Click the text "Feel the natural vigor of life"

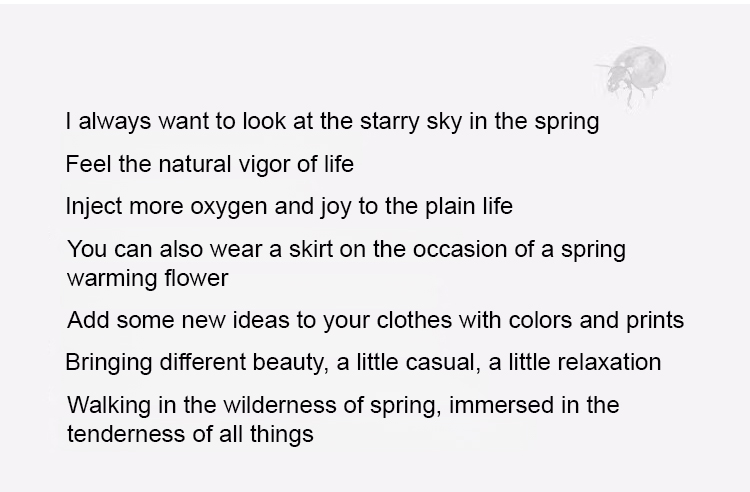[209, 163]
